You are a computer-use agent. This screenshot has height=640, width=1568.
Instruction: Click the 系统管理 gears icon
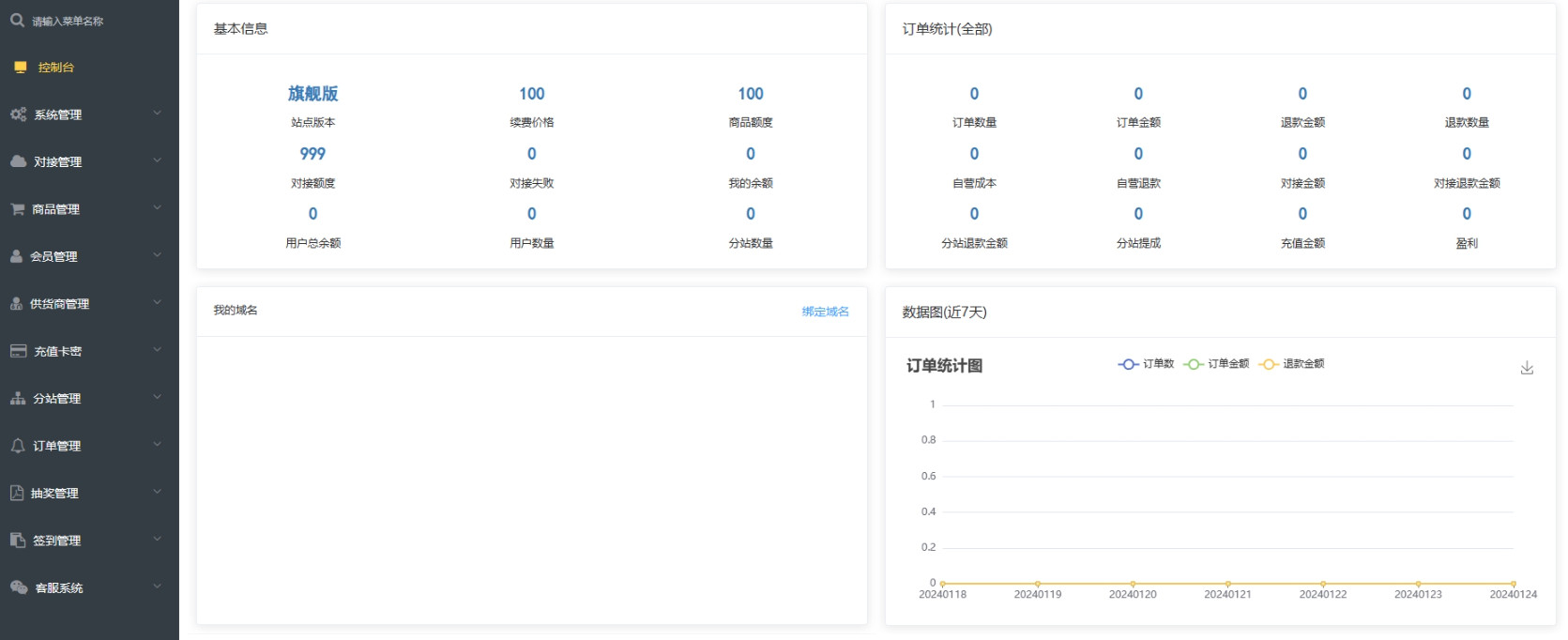tap(18, 114)
